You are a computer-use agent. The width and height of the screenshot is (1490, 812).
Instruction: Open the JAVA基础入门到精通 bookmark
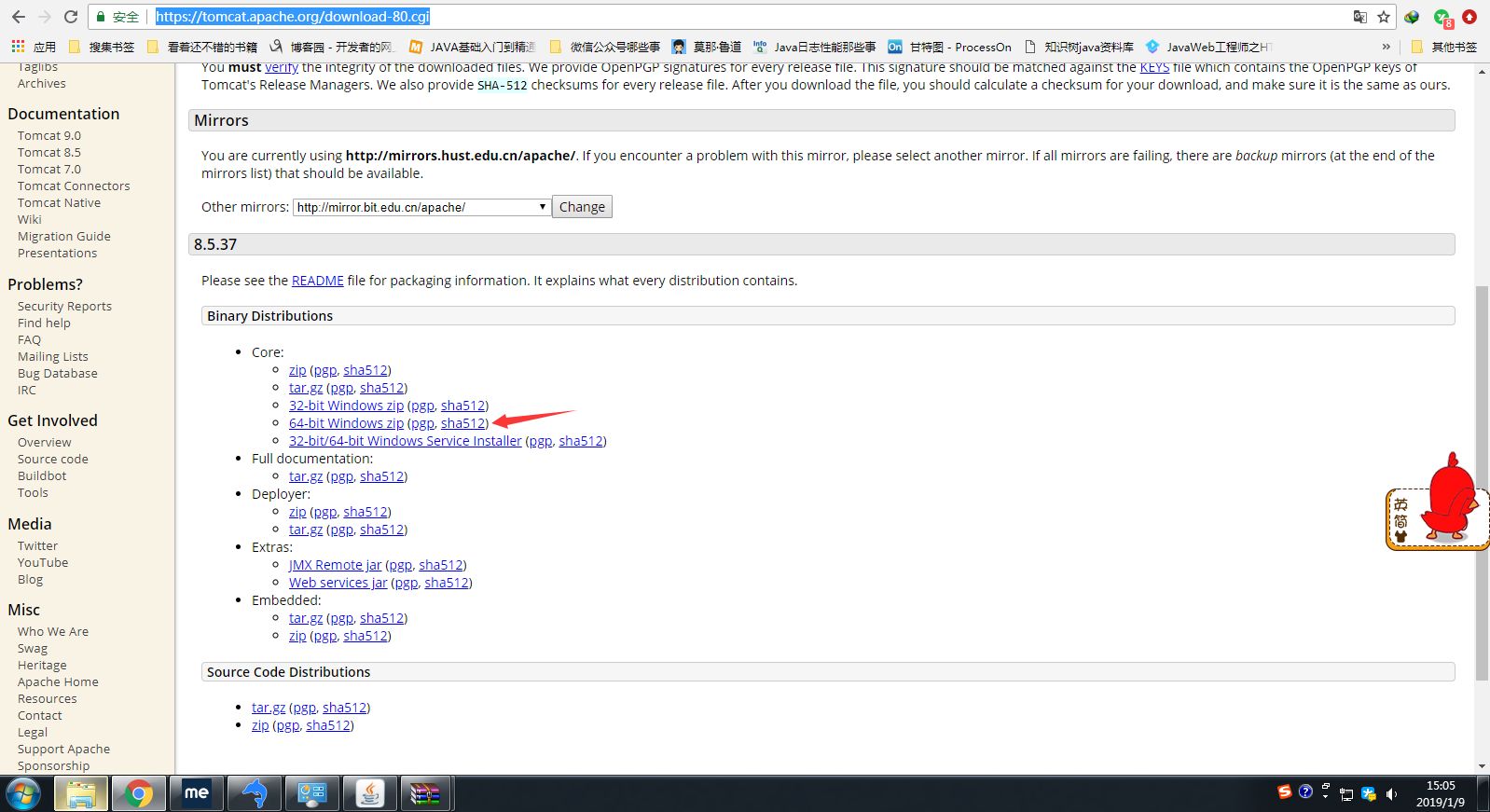click(472, 47)
